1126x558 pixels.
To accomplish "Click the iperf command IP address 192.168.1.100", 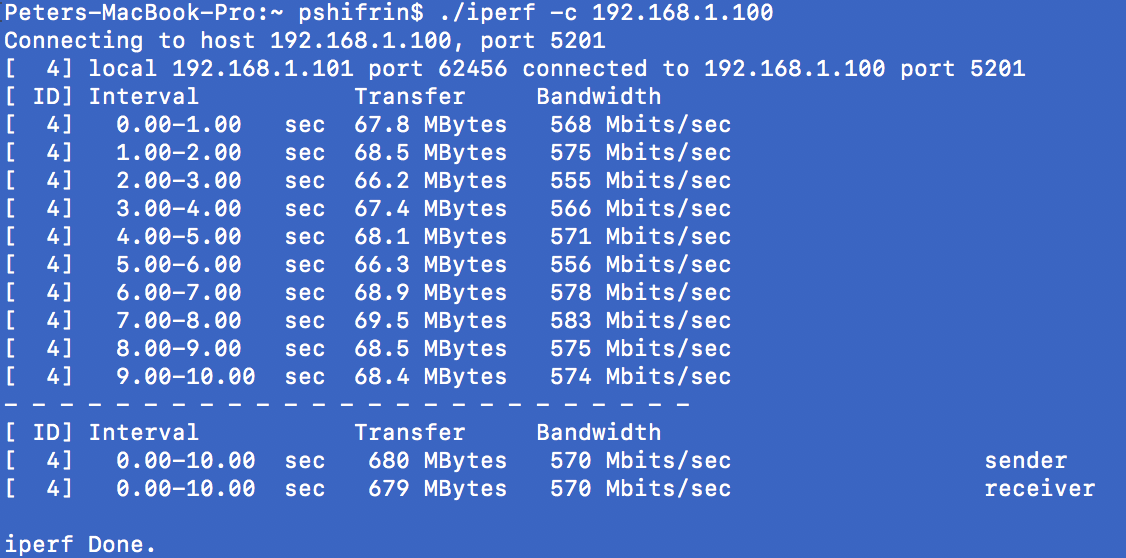I will 682,13.
